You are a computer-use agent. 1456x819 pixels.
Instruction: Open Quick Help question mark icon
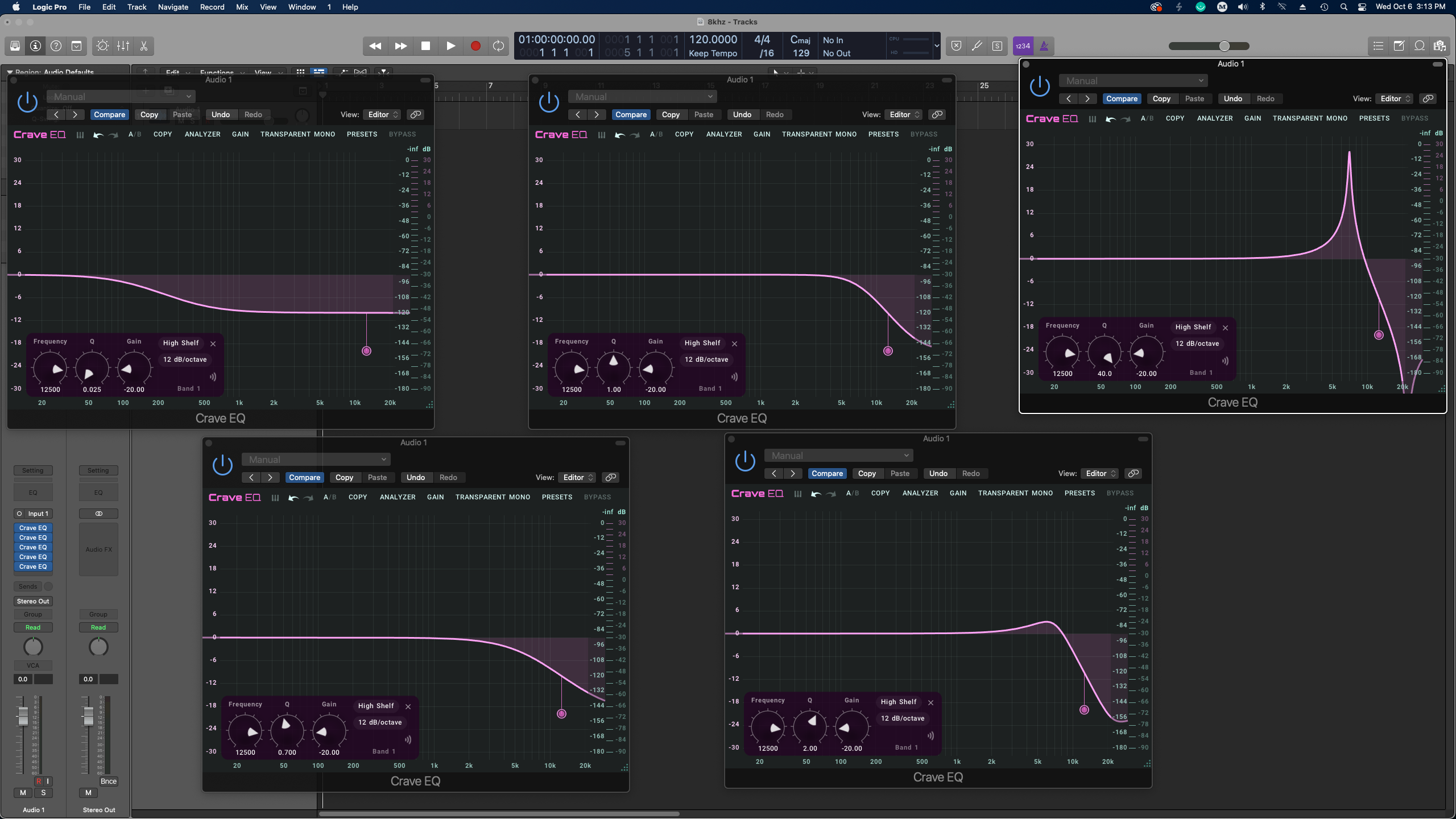(x=56, y=46)
